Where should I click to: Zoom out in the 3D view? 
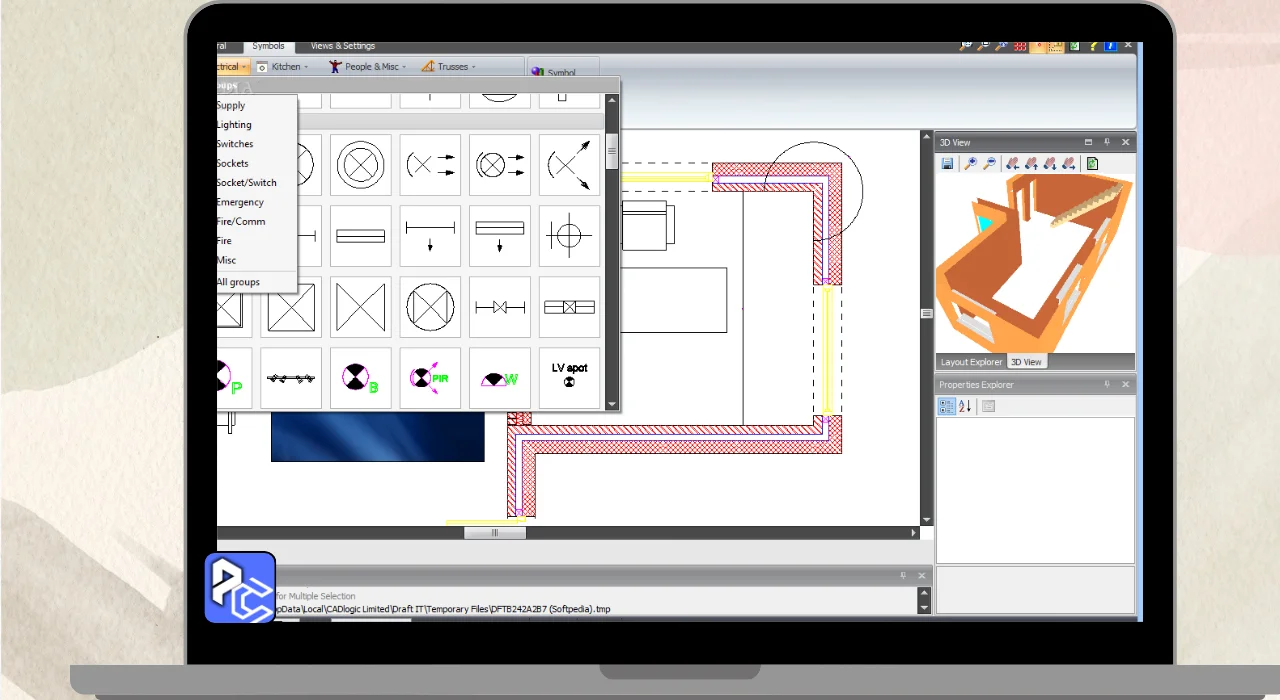click(990, 164)
